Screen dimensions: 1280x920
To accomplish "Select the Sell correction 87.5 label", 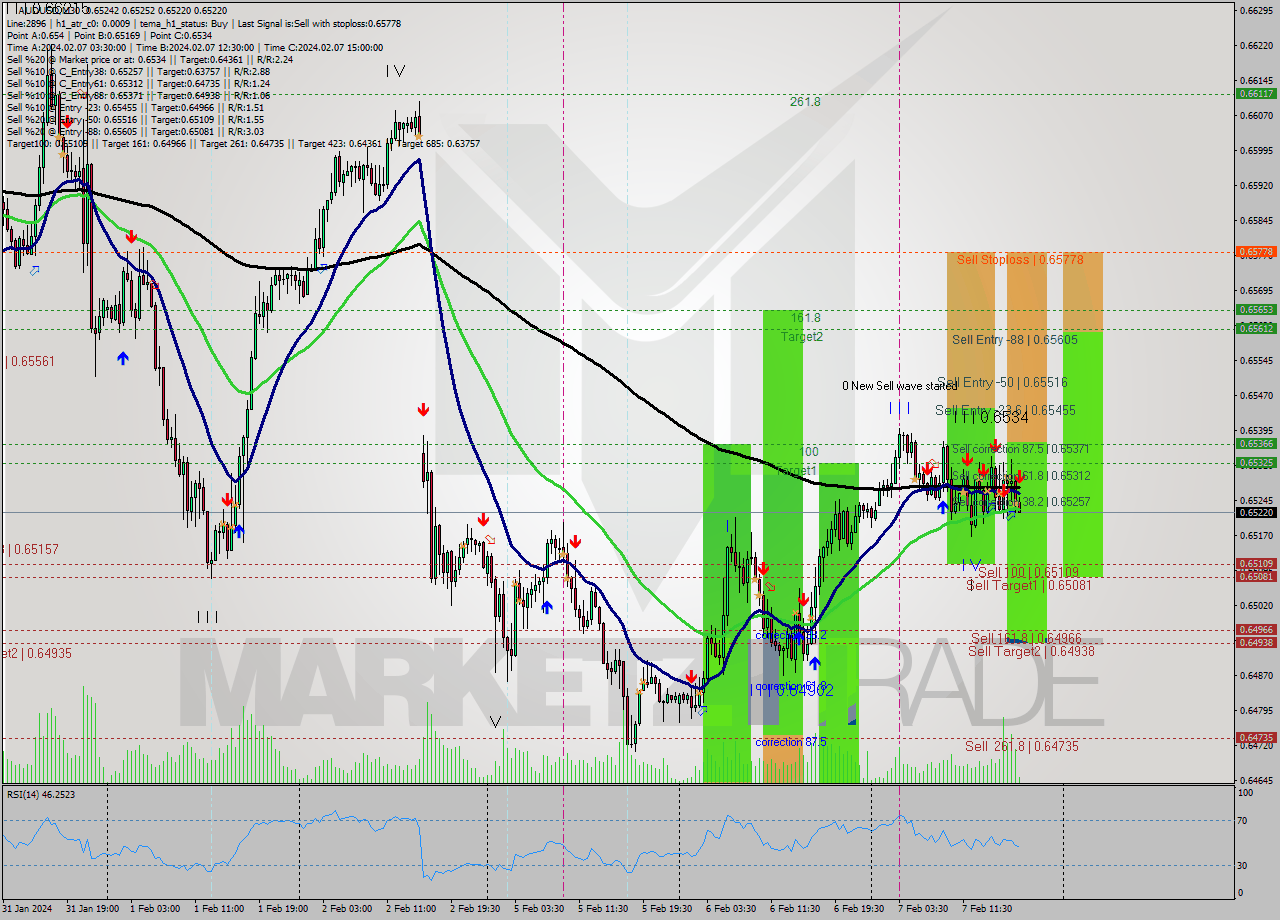I will [x=1020, y=450].
